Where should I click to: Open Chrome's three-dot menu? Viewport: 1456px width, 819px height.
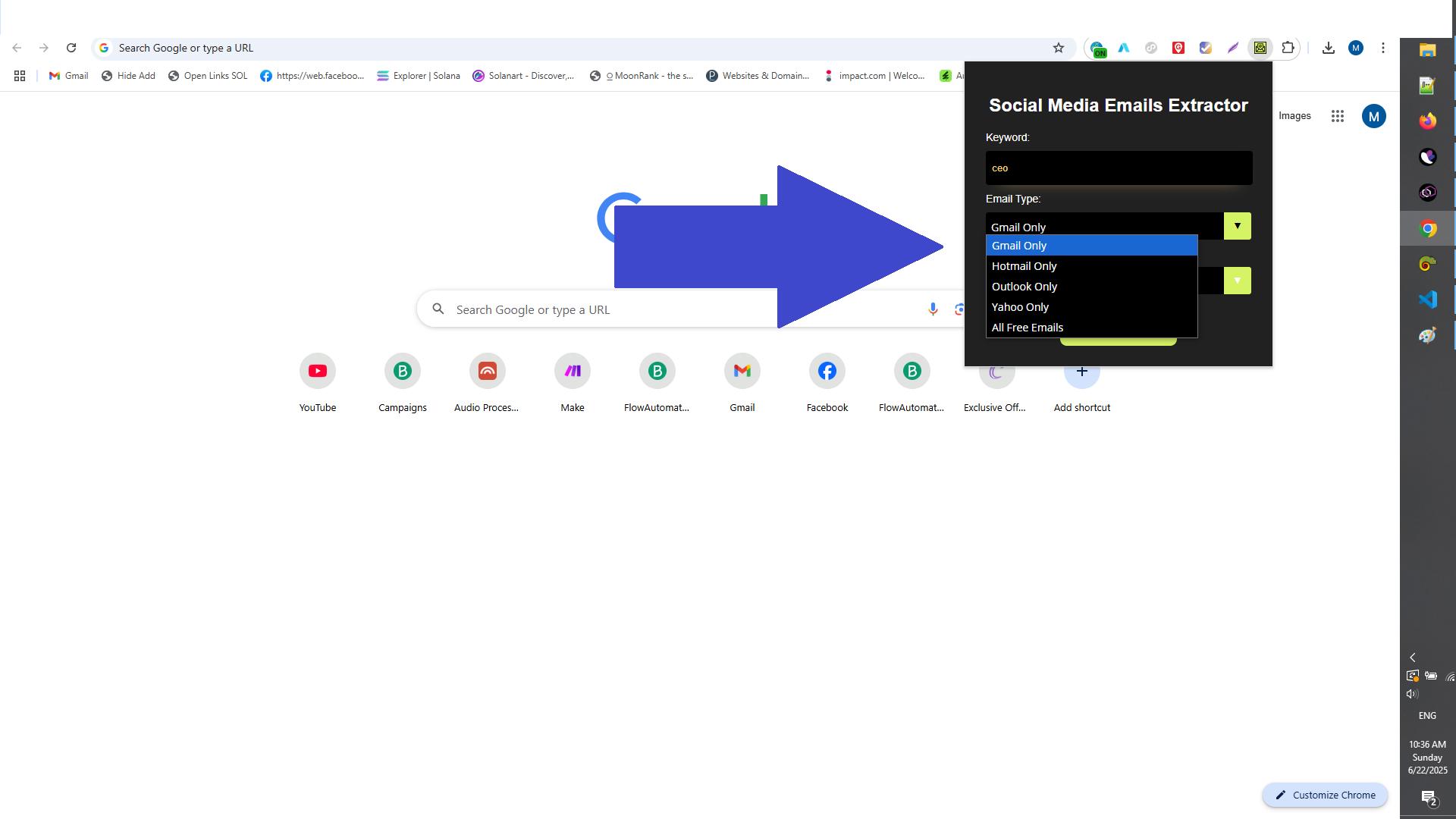pyautogui.click(x=1382, y=48)
